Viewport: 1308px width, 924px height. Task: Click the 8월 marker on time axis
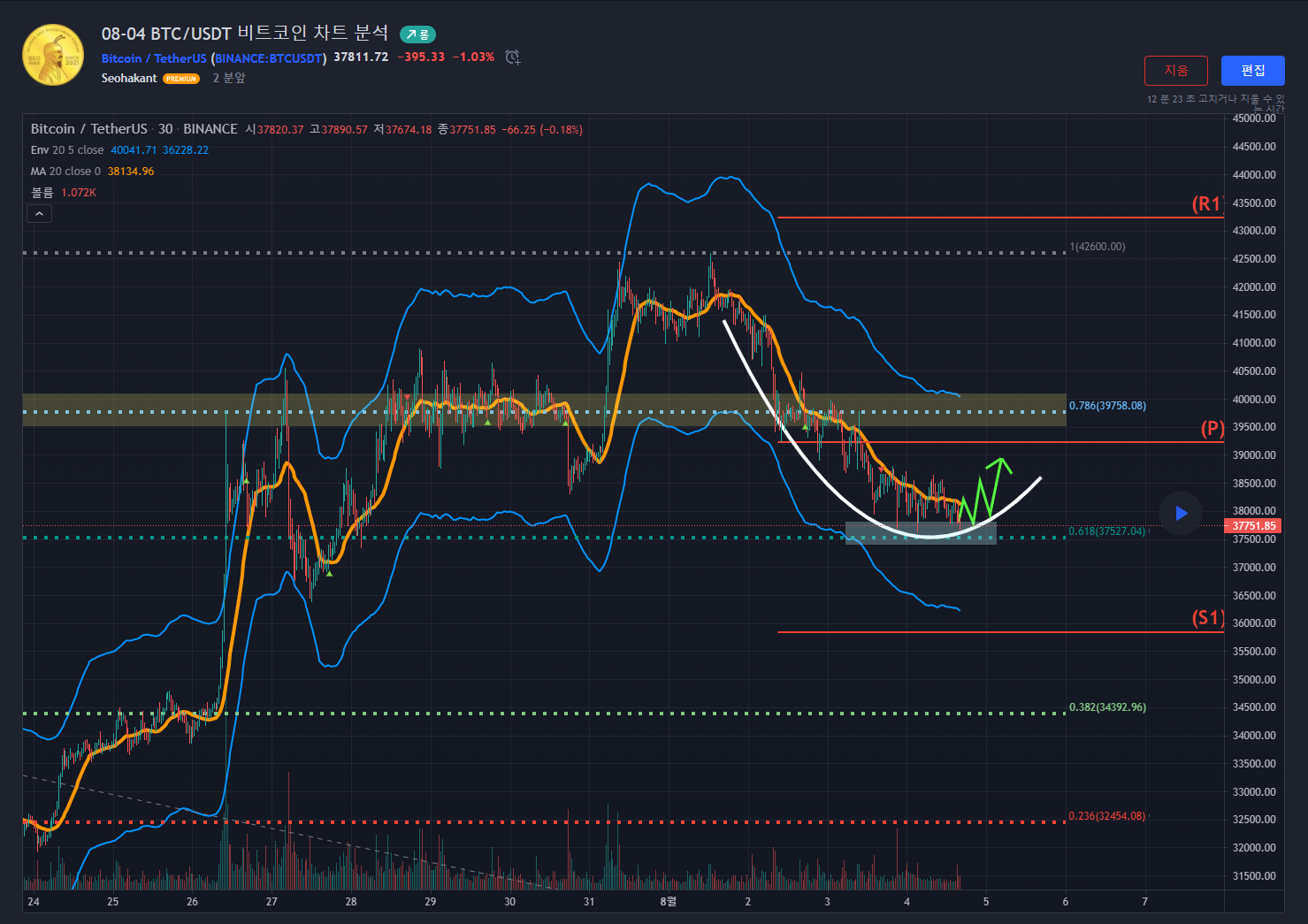(x=669, y=902)
